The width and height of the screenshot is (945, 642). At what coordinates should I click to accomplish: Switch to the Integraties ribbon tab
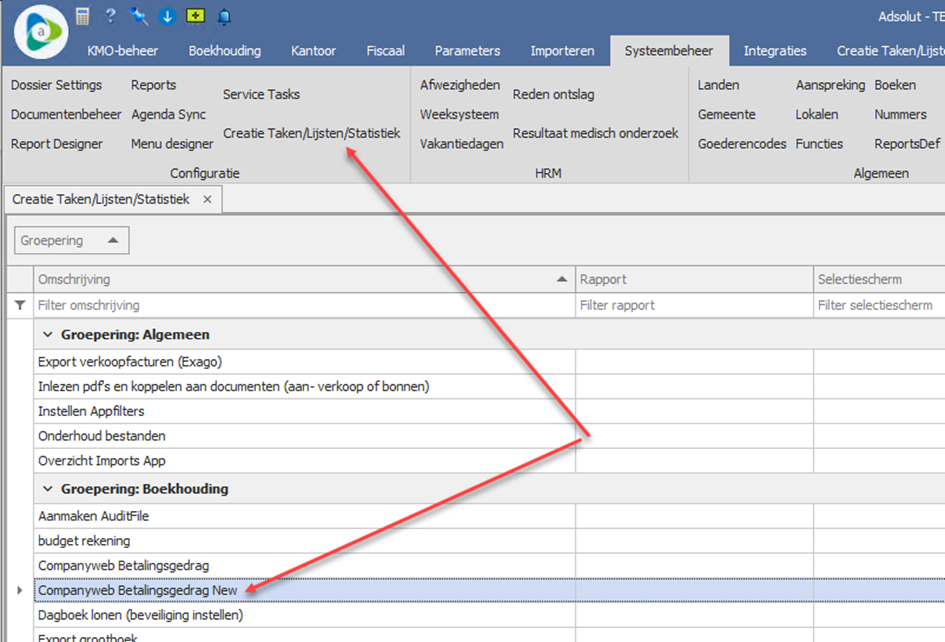(775, 51)
